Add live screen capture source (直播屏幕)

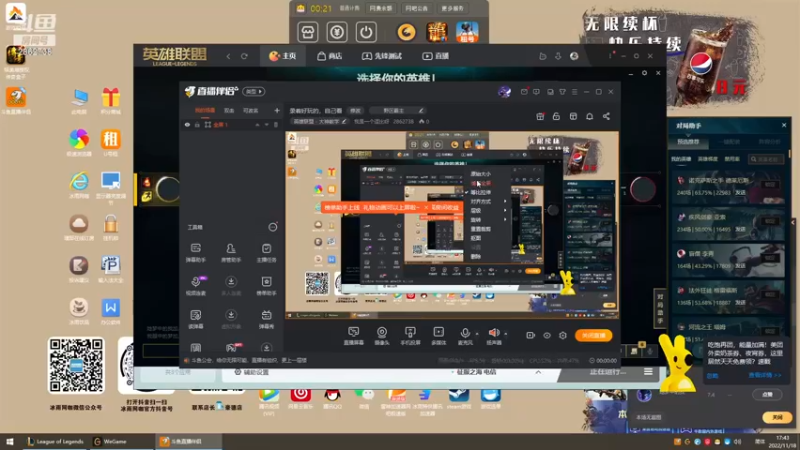coord(354,336)
